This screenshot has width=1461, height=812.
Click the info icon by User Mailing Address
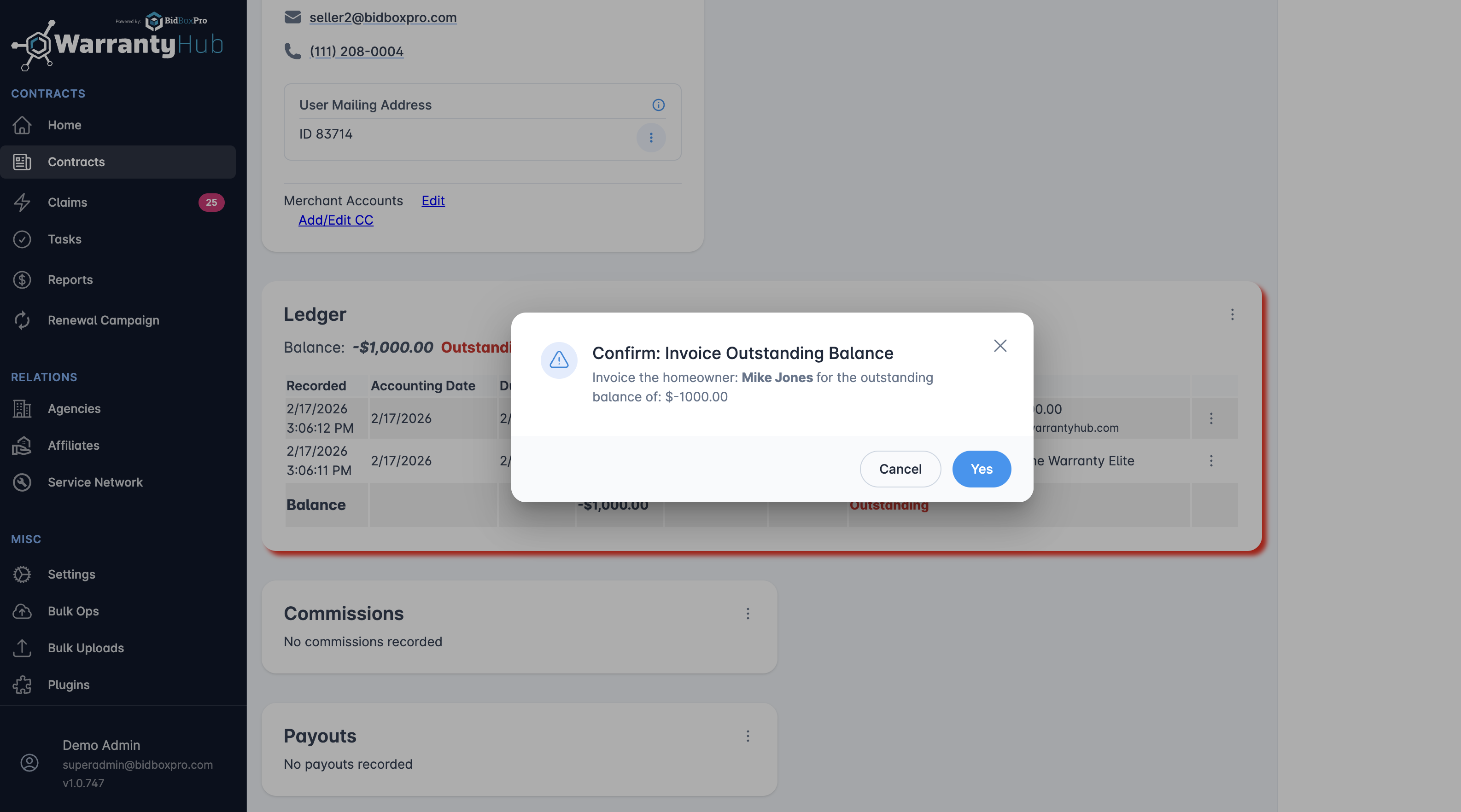tap(658, 105)
